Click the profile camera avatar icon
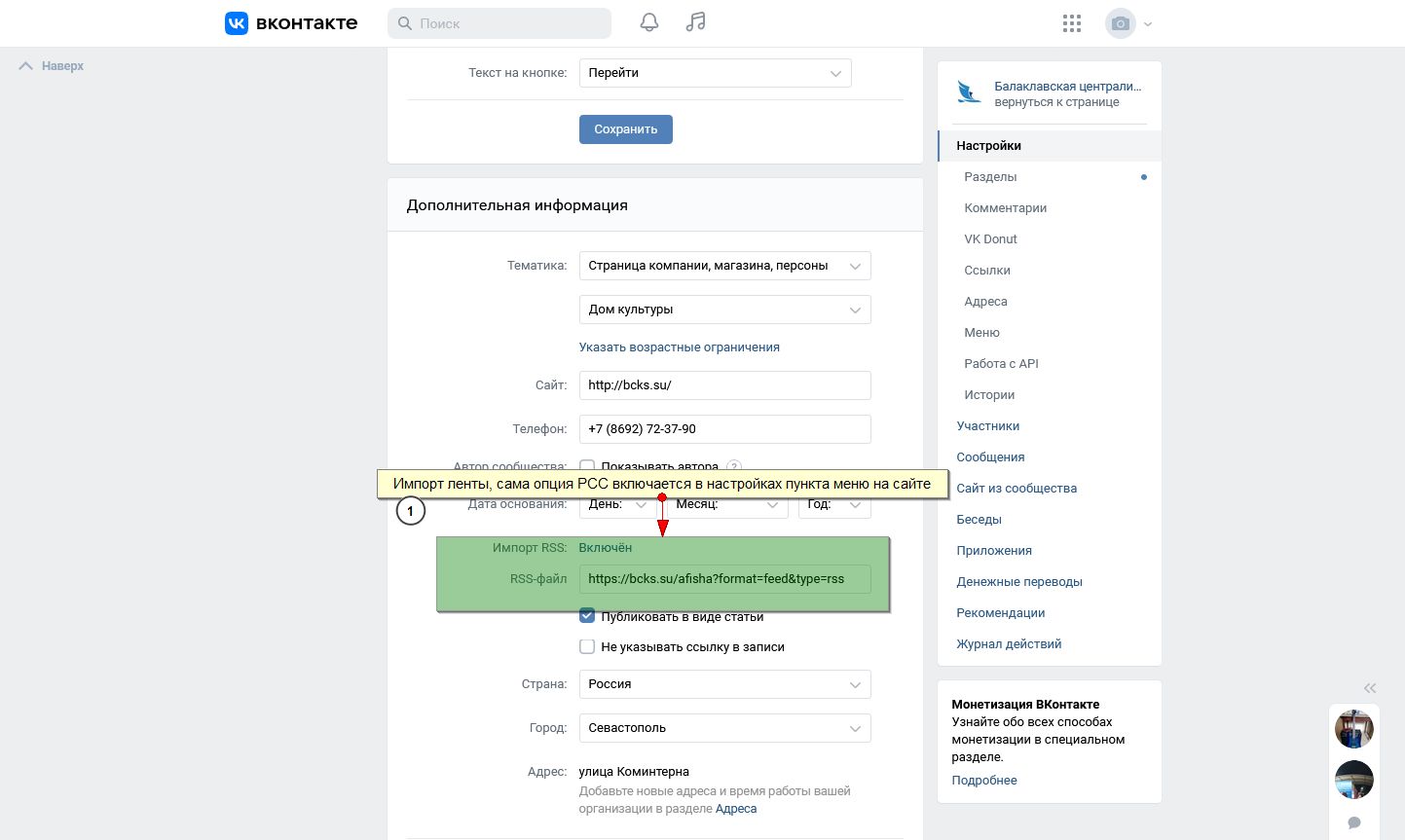Screen dimensions: 1405x840 [1121, 23]
